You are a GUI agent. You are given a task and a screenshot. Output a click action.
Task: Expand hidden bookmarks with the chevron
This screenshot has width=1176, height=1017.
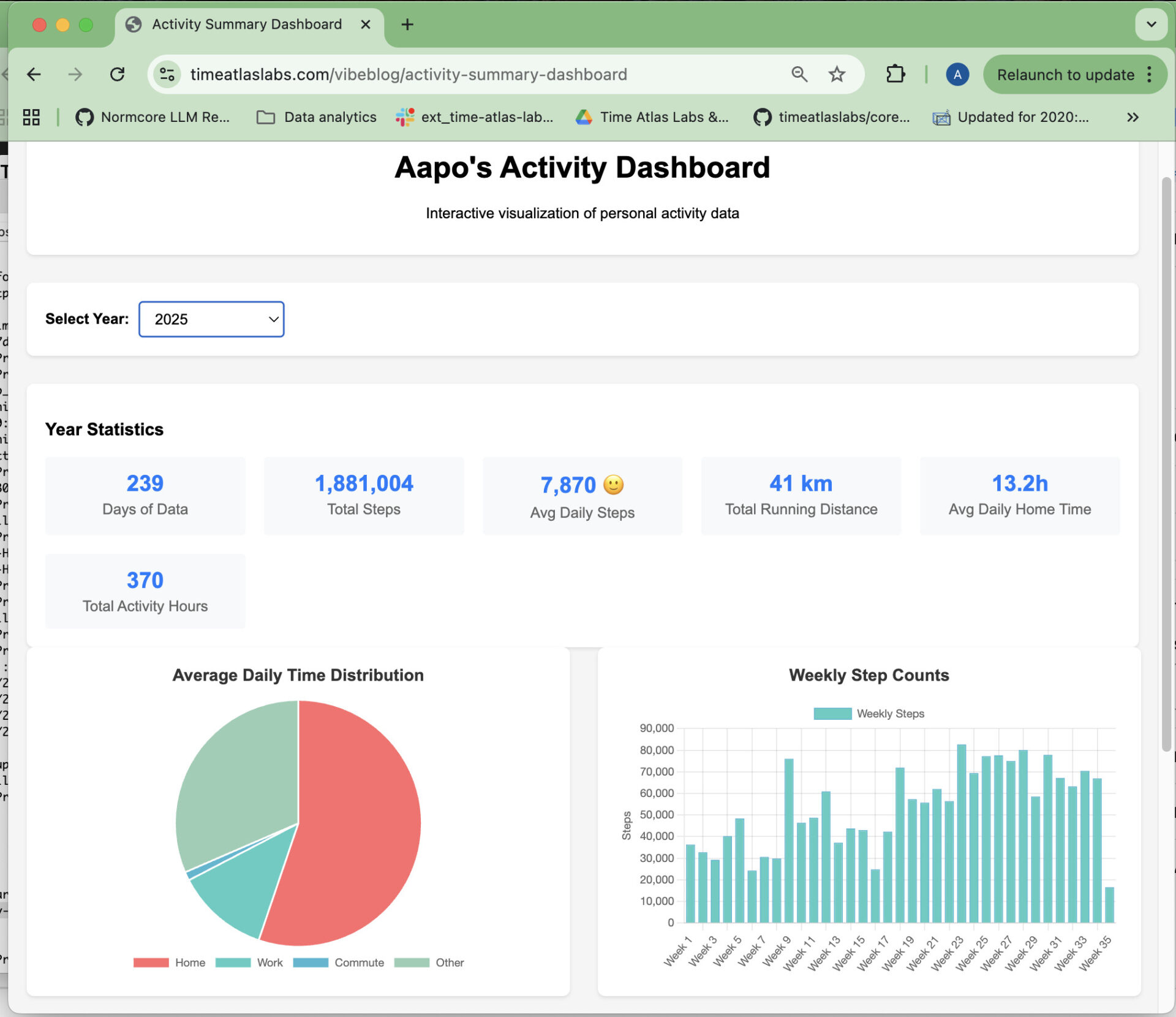1133,117
